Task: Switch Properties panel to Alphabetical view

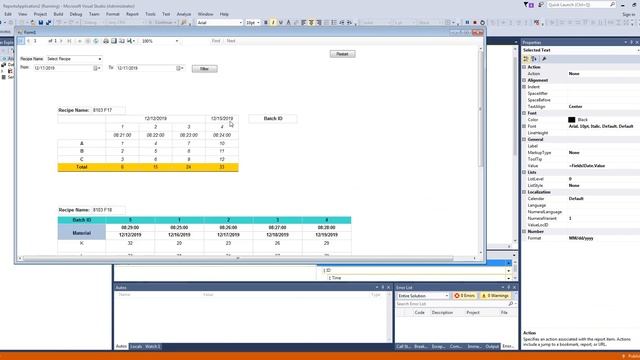Action: pos(534,59)
